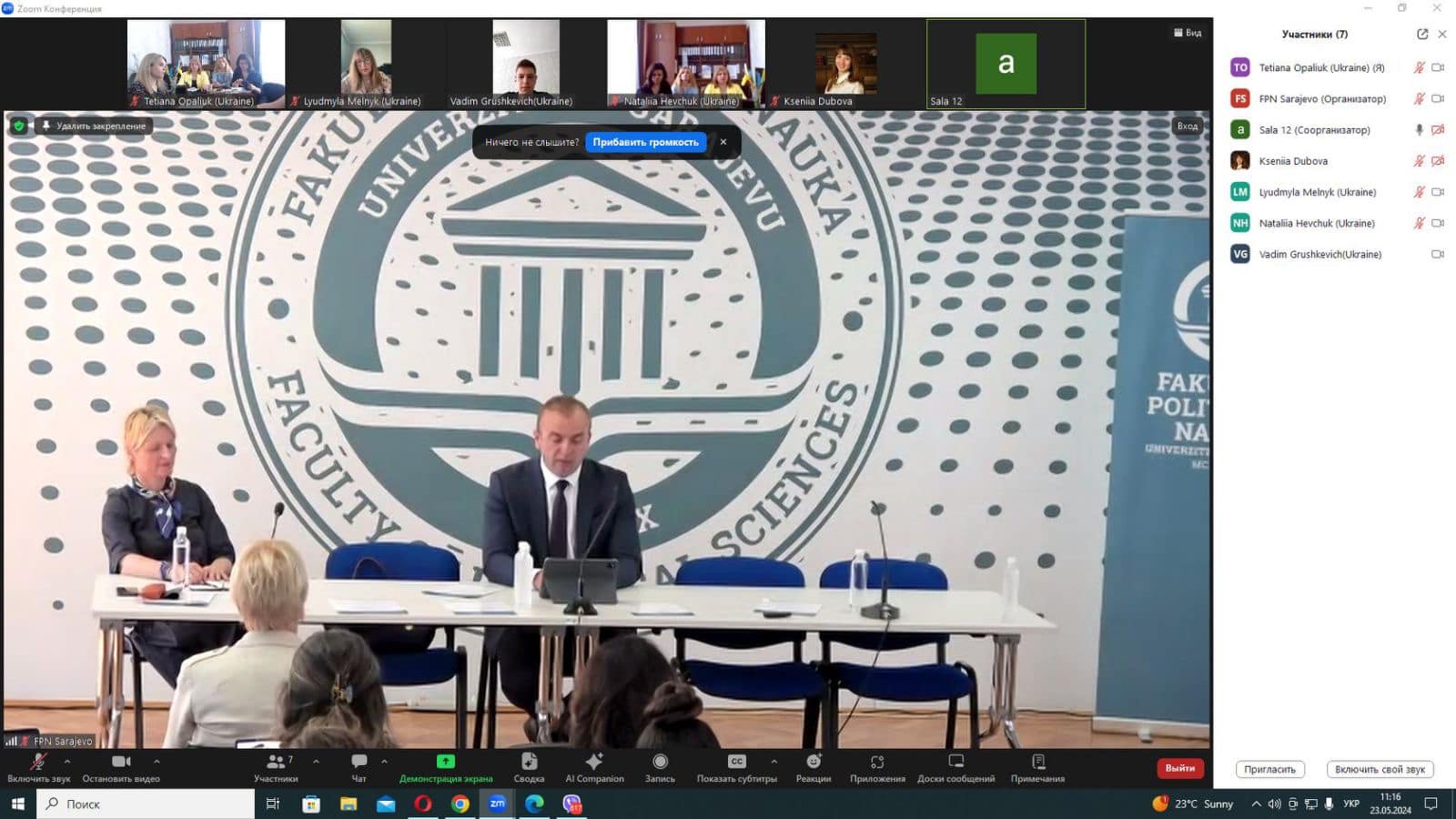Open Windows Start menu
The width and height of the screenshot is (1456, 819).
point(17,804)
